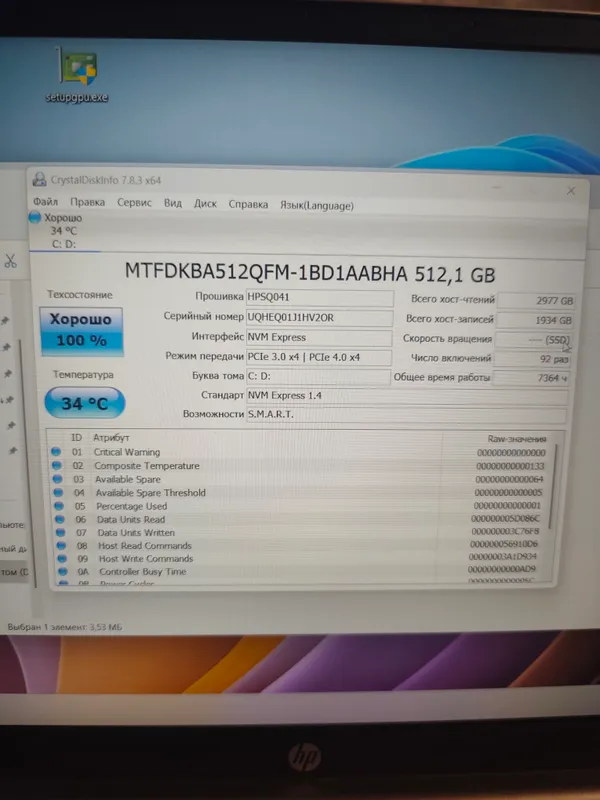Screen dimensions: 600x800
Task: Open the Диск menu
Action: tap(205, 204)
